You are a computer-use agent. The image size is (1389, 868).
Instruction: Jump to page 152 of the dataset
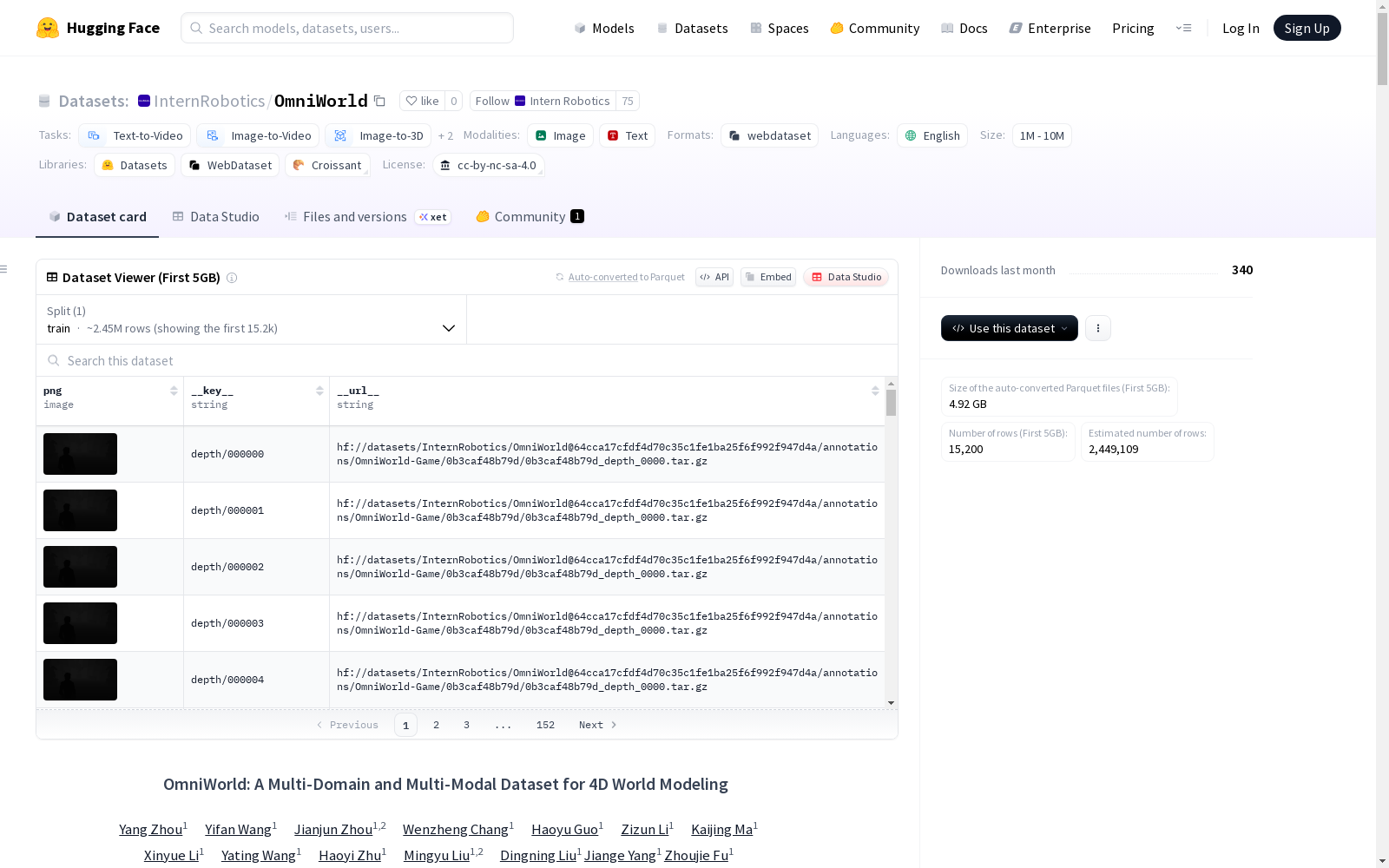coord(545,725)
